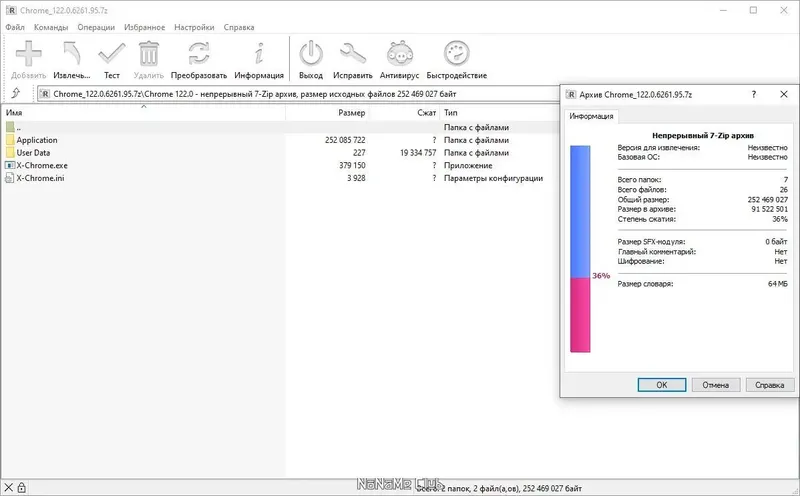Viewport: 800px width, 496px height.
Task: Click the Справка button in dialog
Action: (x=769, y=385)
